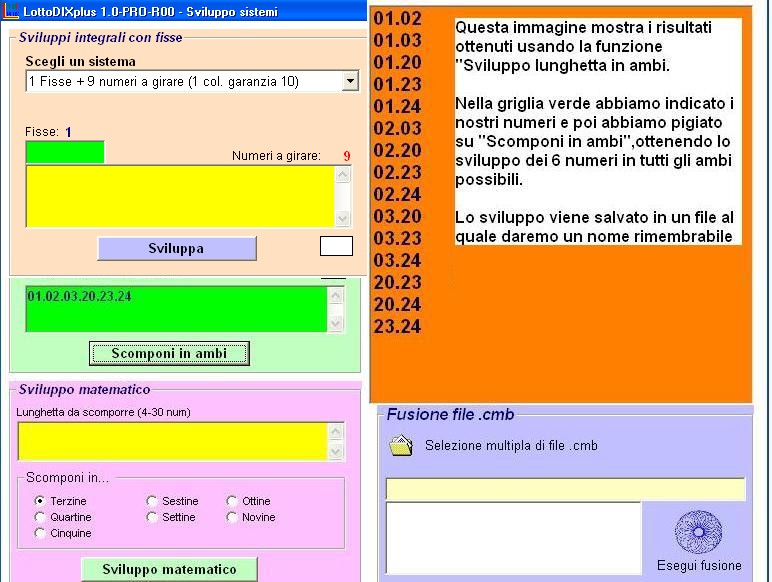Click down arrow of green ambi field scrollbar
Screen dimensions: 772x582
click(336, 323)
